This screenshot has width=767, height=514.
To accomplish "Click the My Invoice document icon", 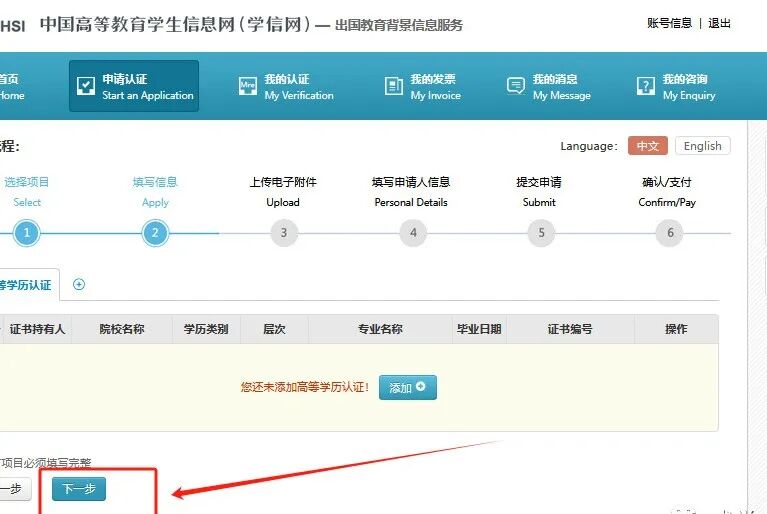I will 394,86.
